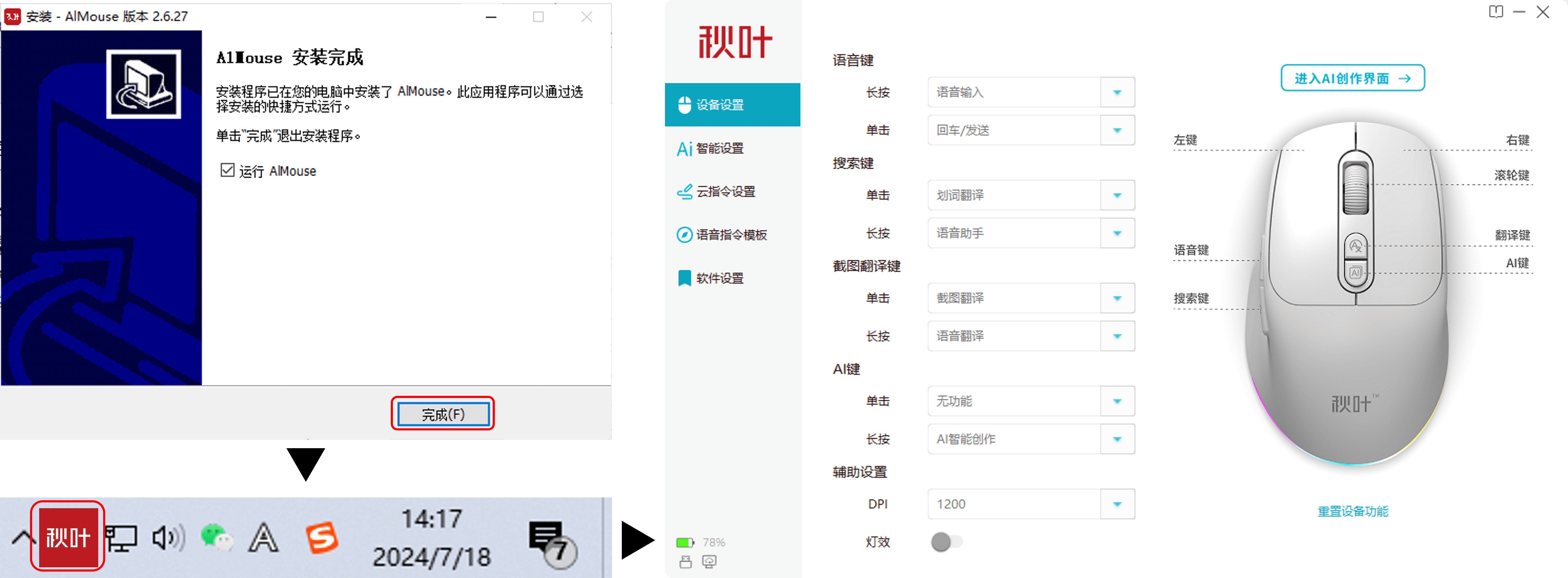This screenshot has height=578, width=1568.
Task: Close the AIMouse settings window
Action: click(x=1543, y=12)
